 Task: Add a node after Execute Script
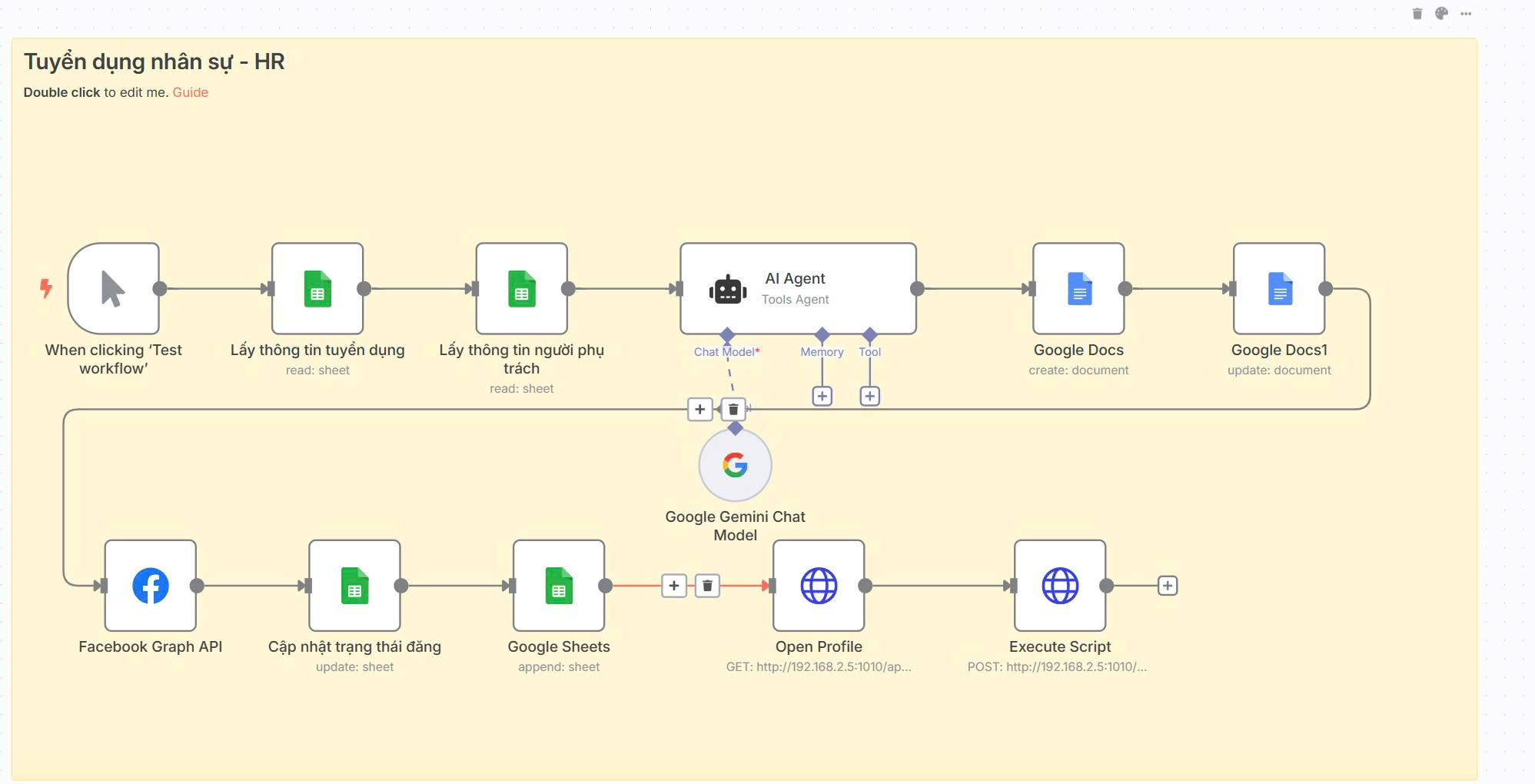(x=1168, y=586)
